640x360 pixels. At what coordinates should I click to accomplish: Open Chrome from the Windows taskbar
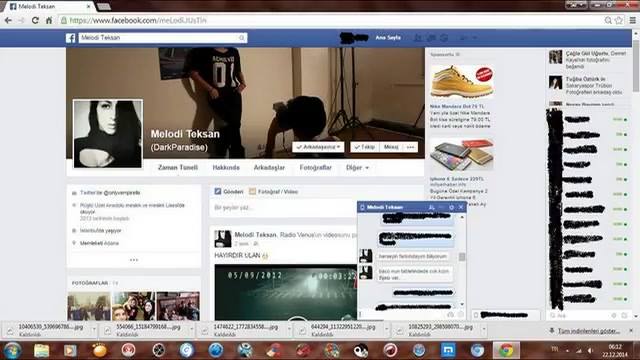tap(506, 350)
